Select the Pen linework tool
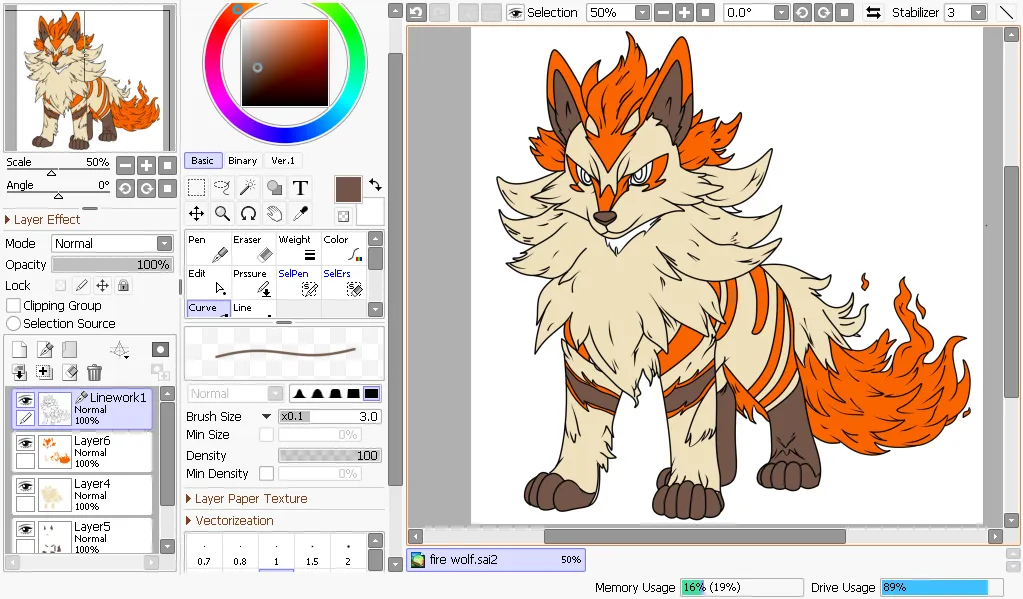The height and width of the screenshot is (599, 1023). (208, 248)
